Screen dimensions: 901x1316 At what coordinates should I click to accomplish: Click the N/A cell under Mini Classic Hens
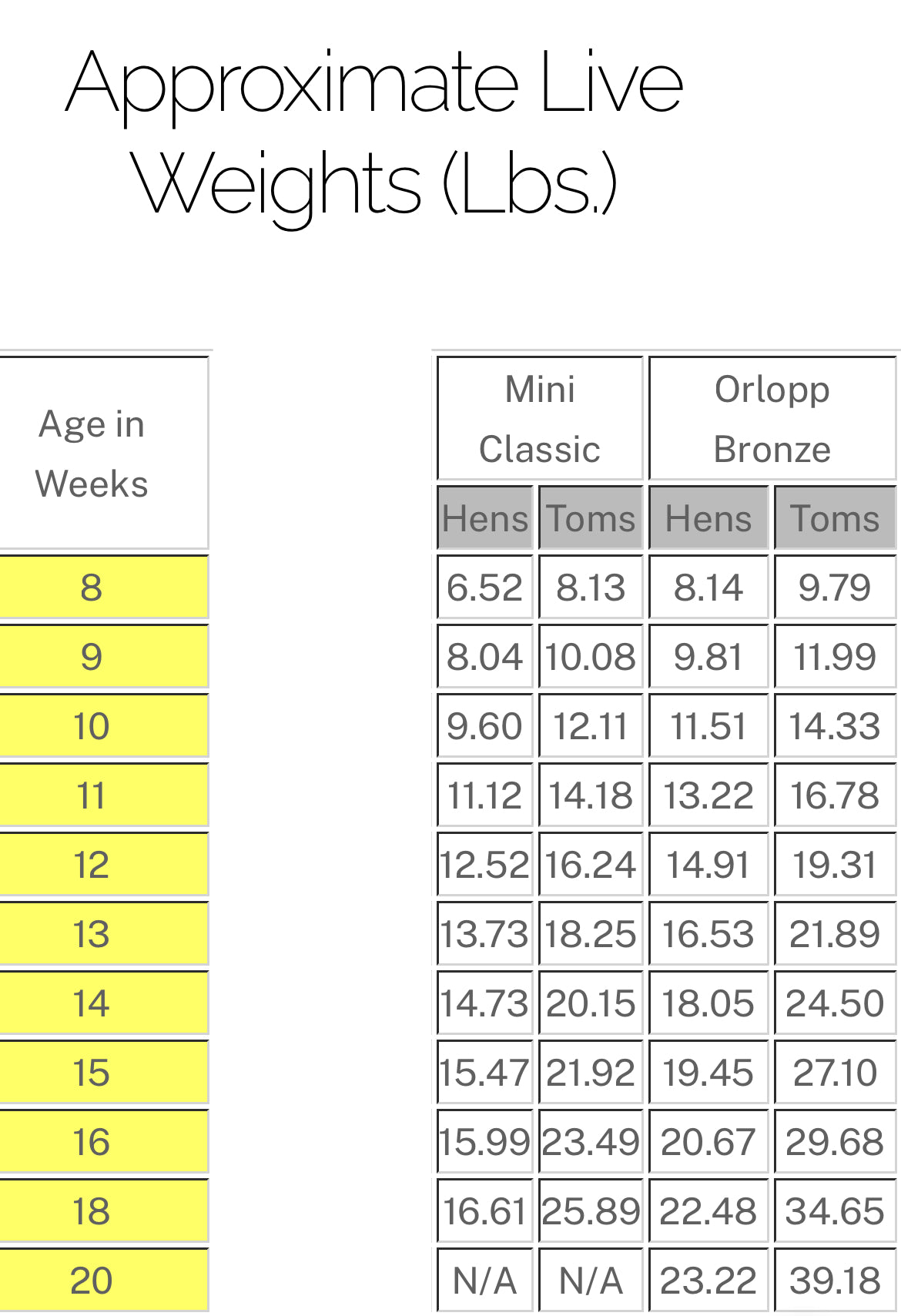(x=485, y=1281)
